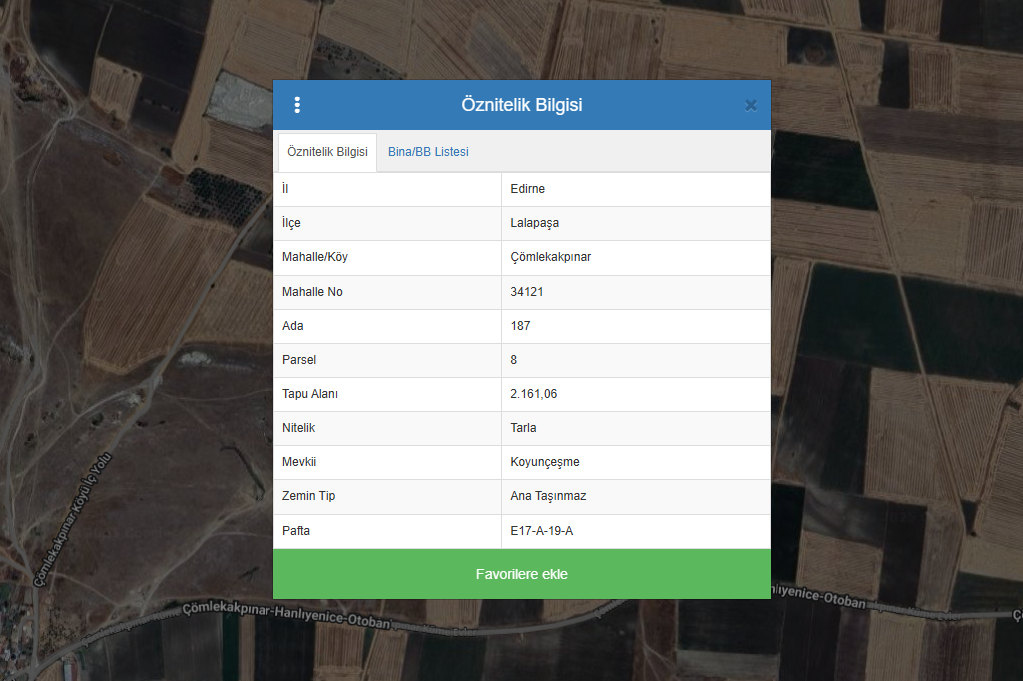1023x681 pixels.
Task: Click the Ada value 187
Action: [520, 326]
